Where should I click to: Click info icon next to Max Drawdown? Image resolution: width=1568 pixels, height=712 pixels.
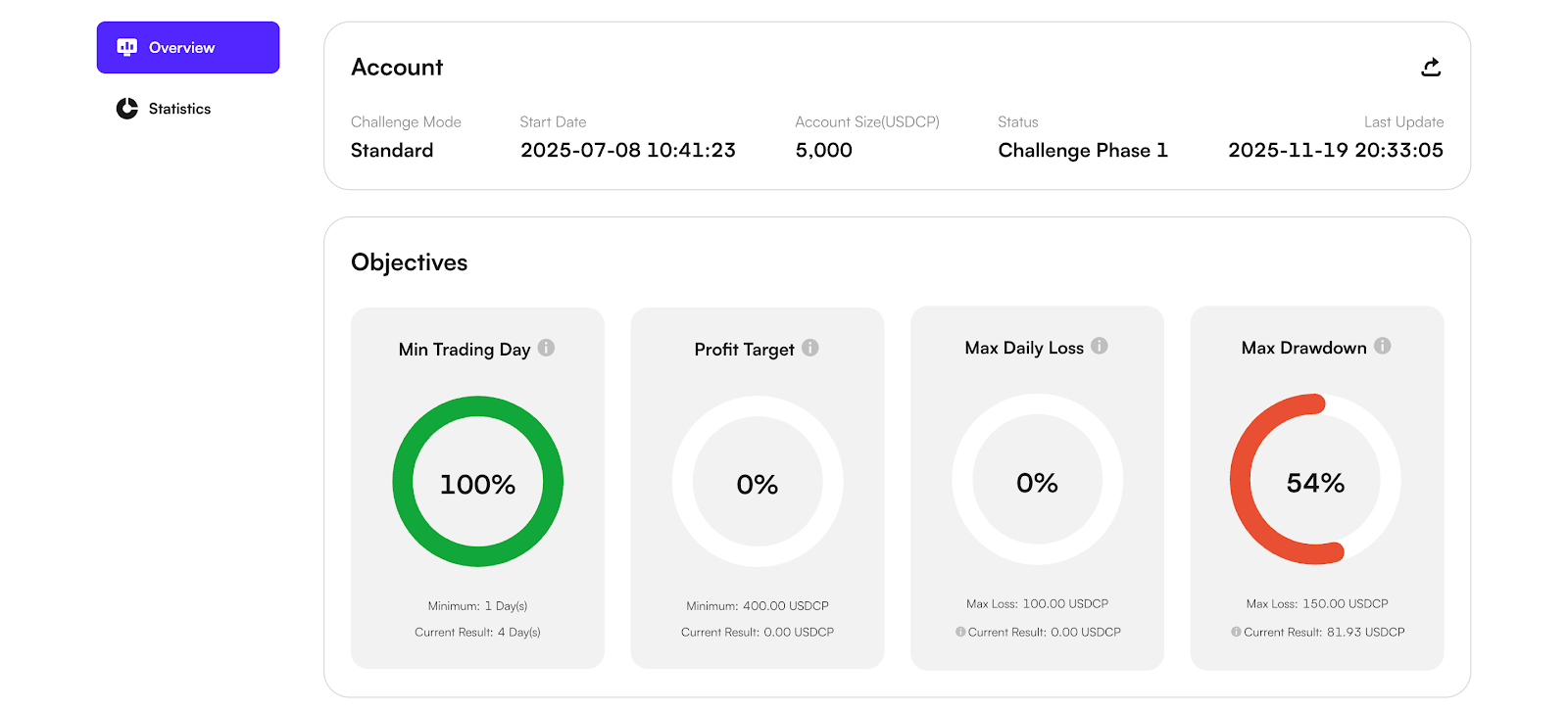pos(1383,346)
